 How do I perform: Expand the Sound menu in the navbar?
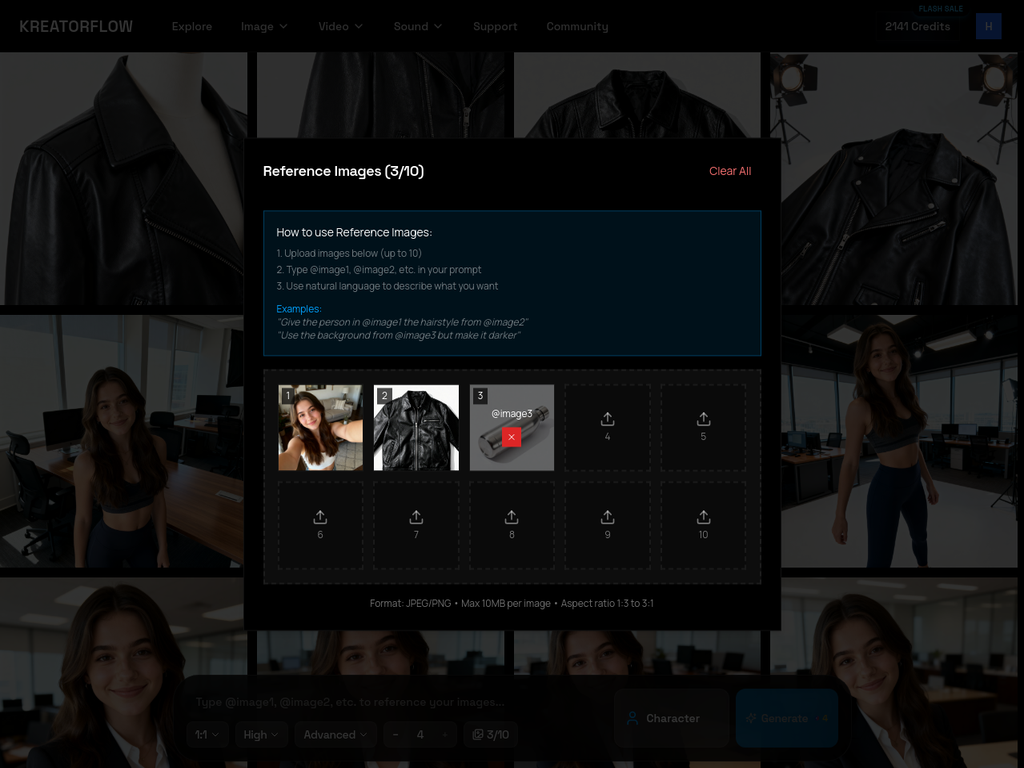tap(417, 26)
